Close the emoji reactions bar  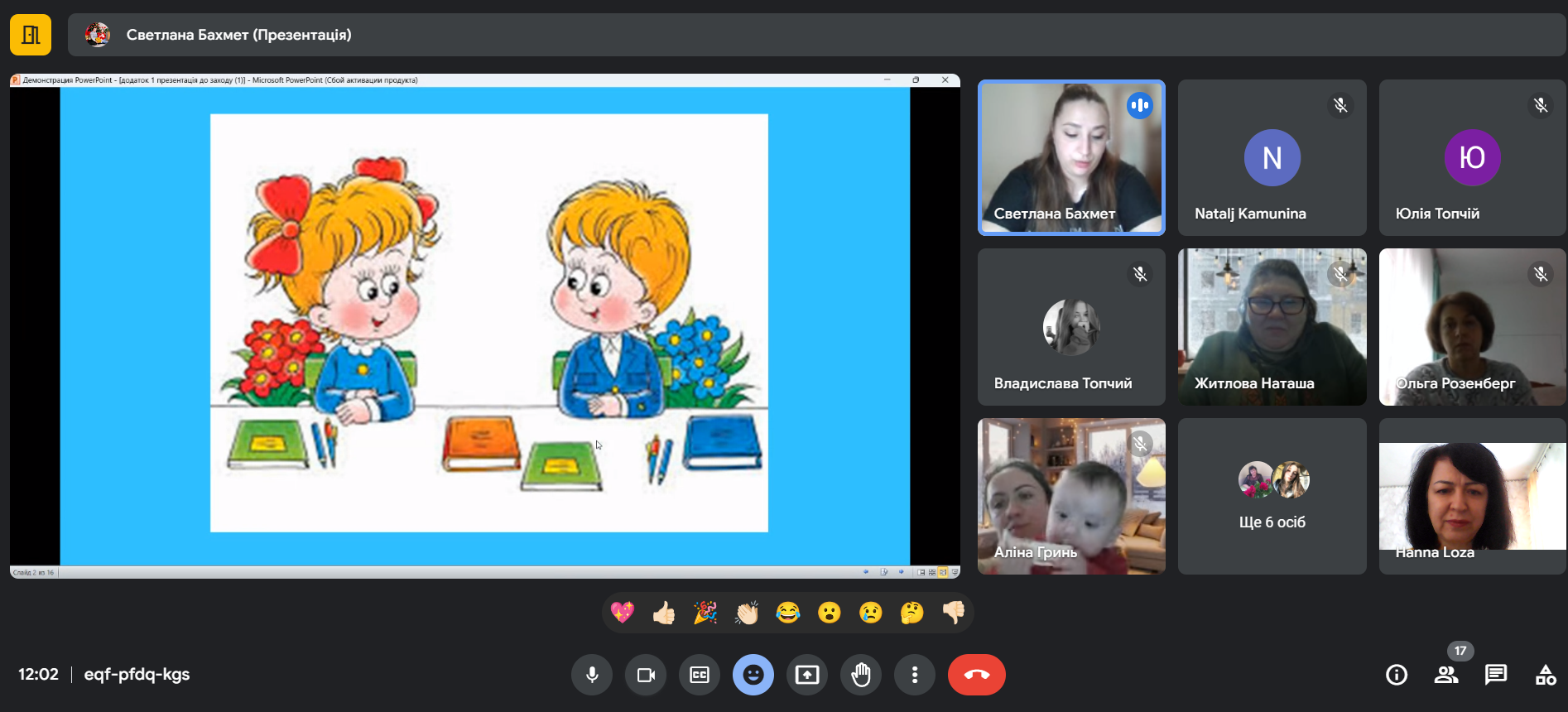click(753, 675)
